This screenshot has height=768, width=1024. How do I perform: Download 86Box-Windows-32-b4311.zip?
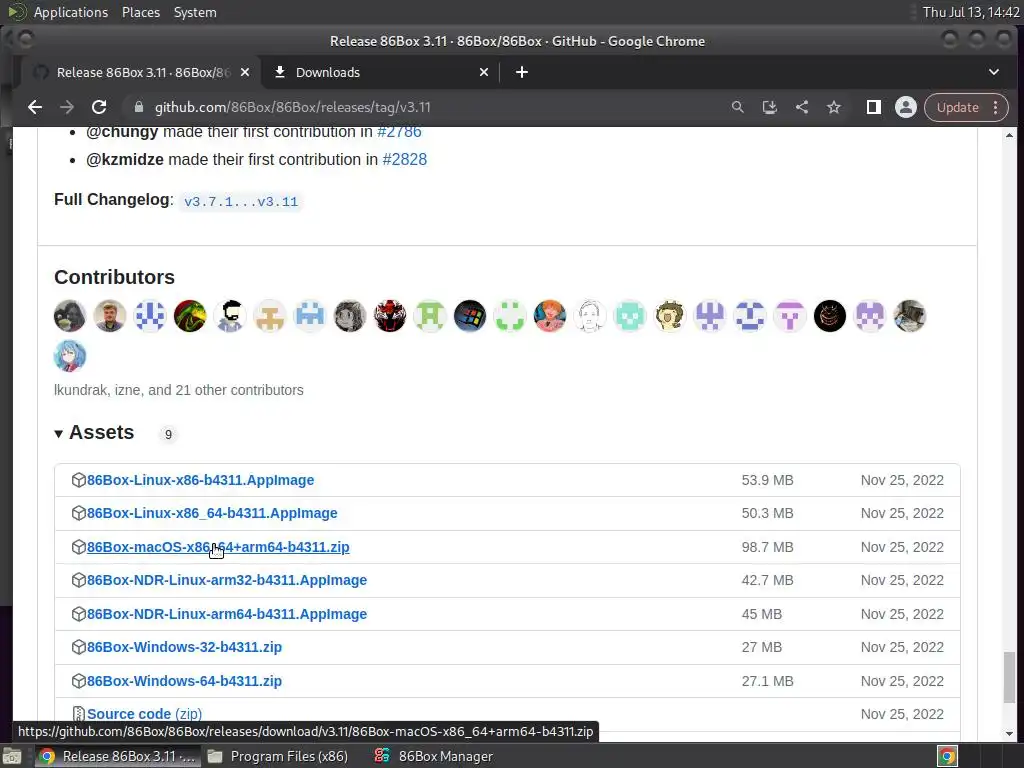pos(184,647)
